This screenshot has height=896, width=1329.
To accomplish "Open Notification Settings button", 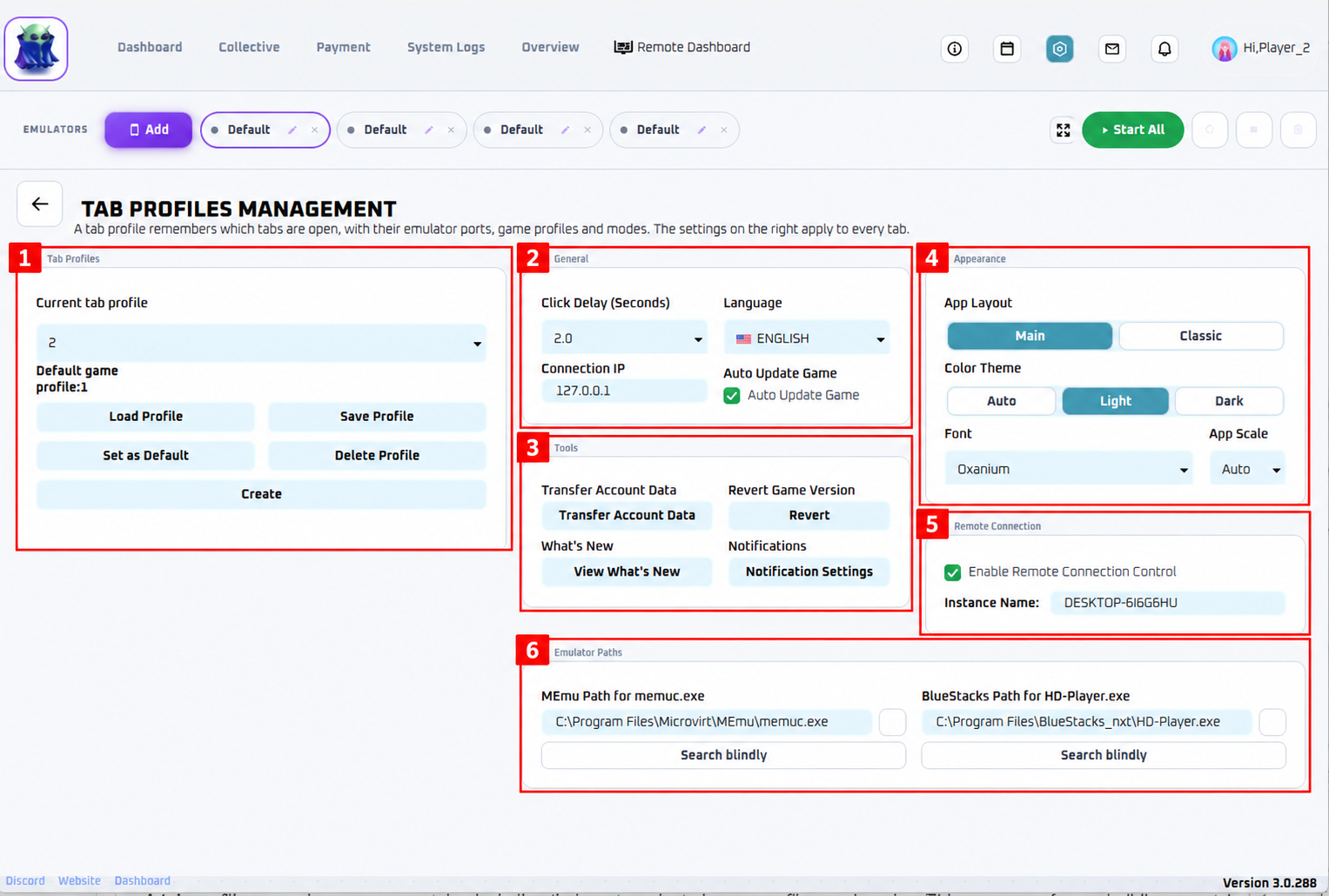I will 809,572.
